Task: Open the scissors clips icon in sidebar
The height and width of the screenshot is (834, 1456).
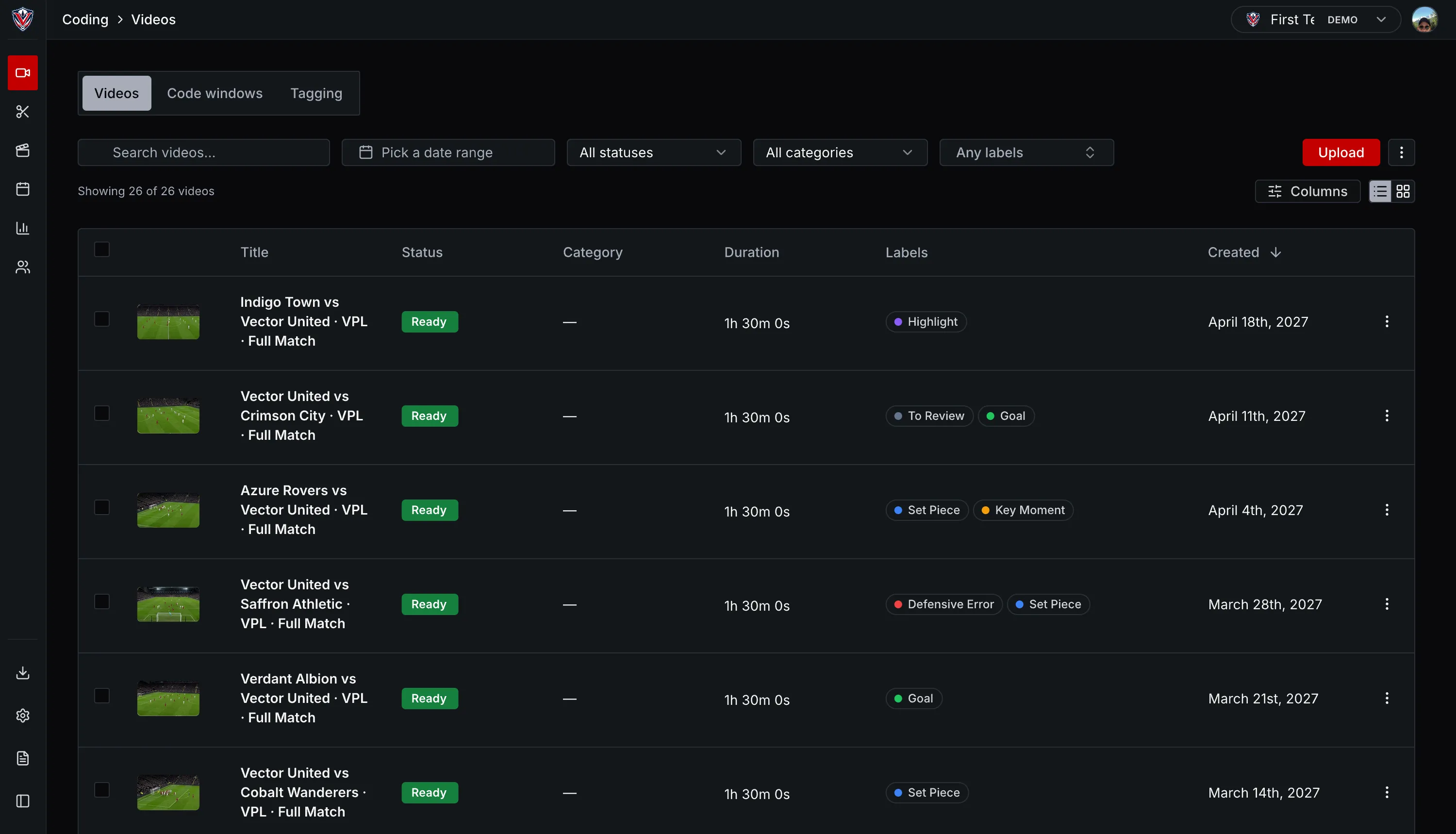Action: 23,112
